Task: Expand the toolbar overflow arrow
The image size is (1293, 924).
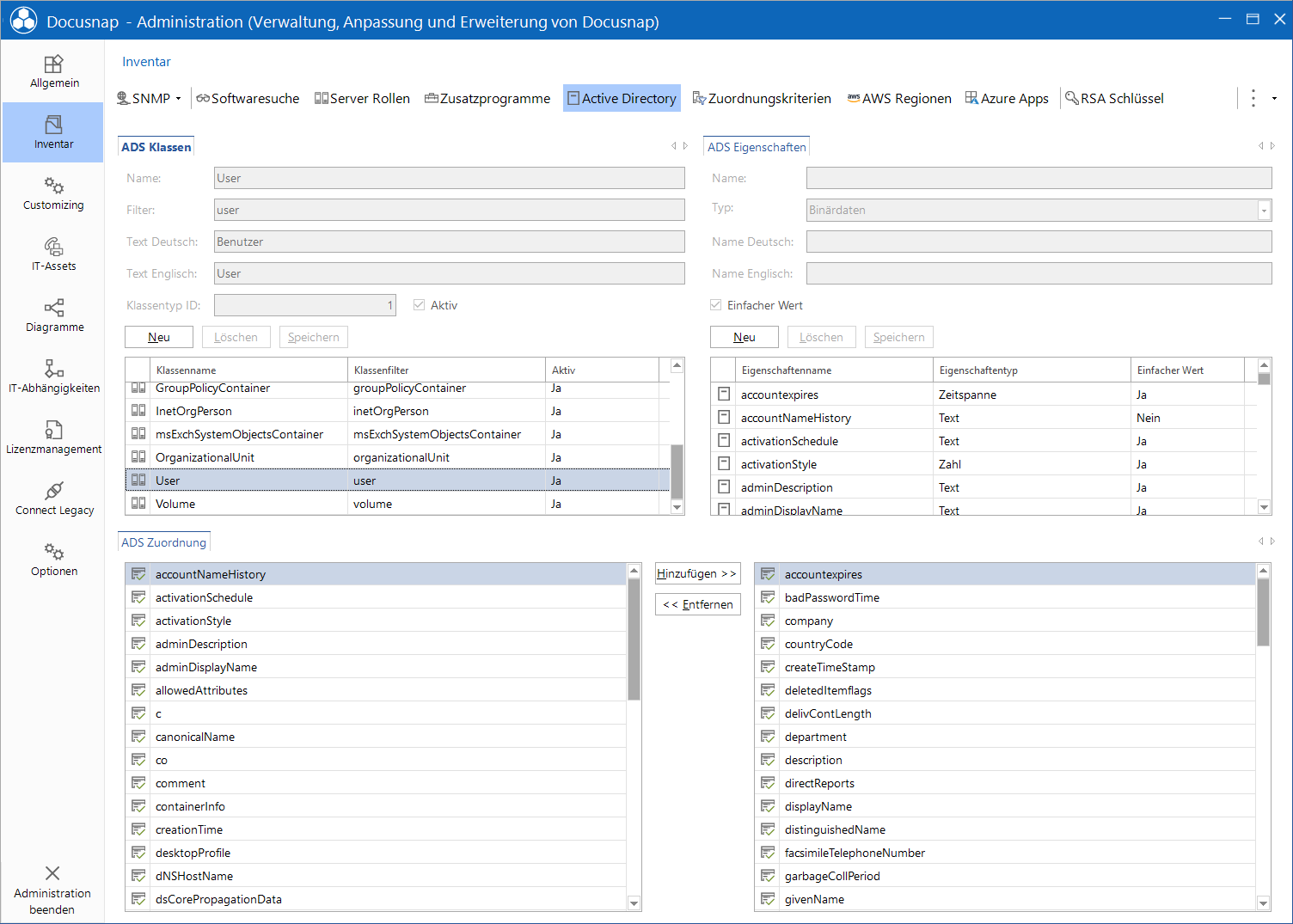Action: [x=1274, y=98]
